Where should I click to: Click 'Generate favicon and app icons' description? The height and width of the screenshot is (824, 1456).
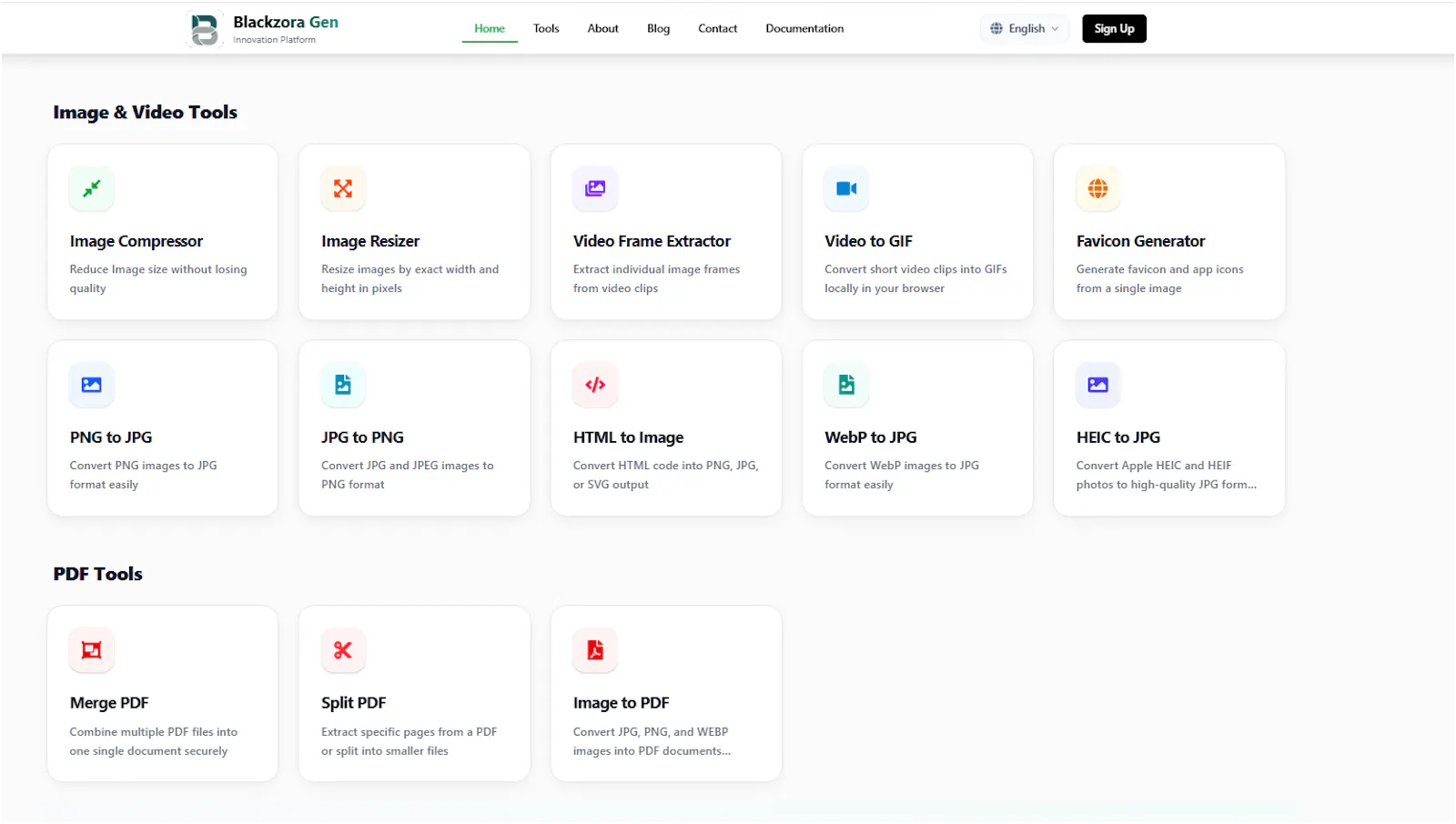click(x=1159, y=278)
